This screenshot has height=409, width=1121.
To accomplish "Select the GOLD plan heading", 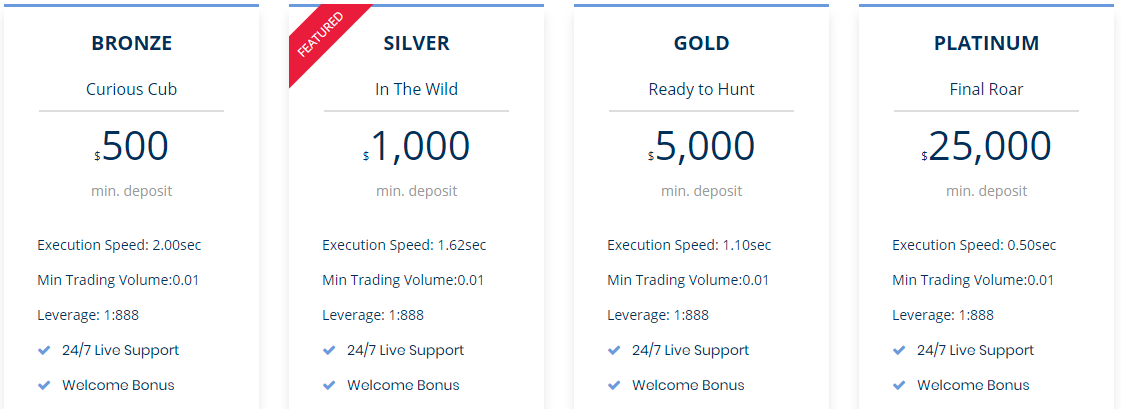I will (x=701, y=43).
